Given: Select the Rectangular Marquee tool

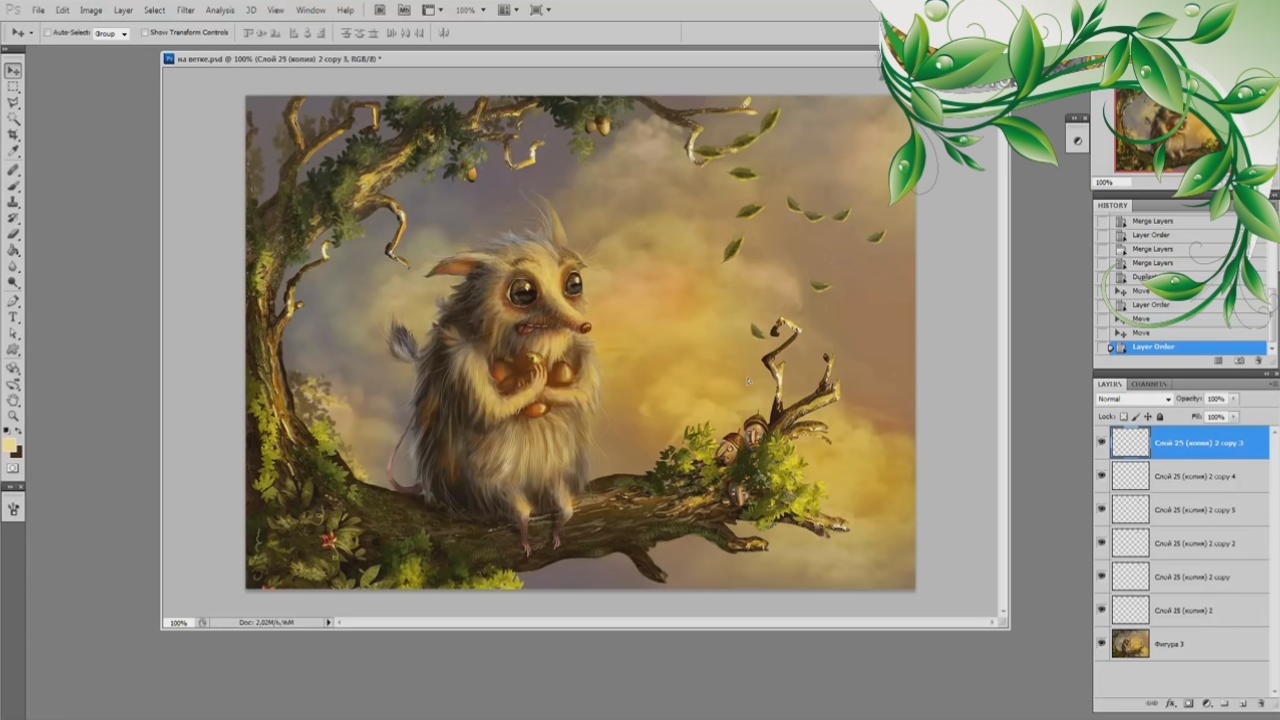Looking at the screenshot, I should pyautogui.click(x=13, y=87).
